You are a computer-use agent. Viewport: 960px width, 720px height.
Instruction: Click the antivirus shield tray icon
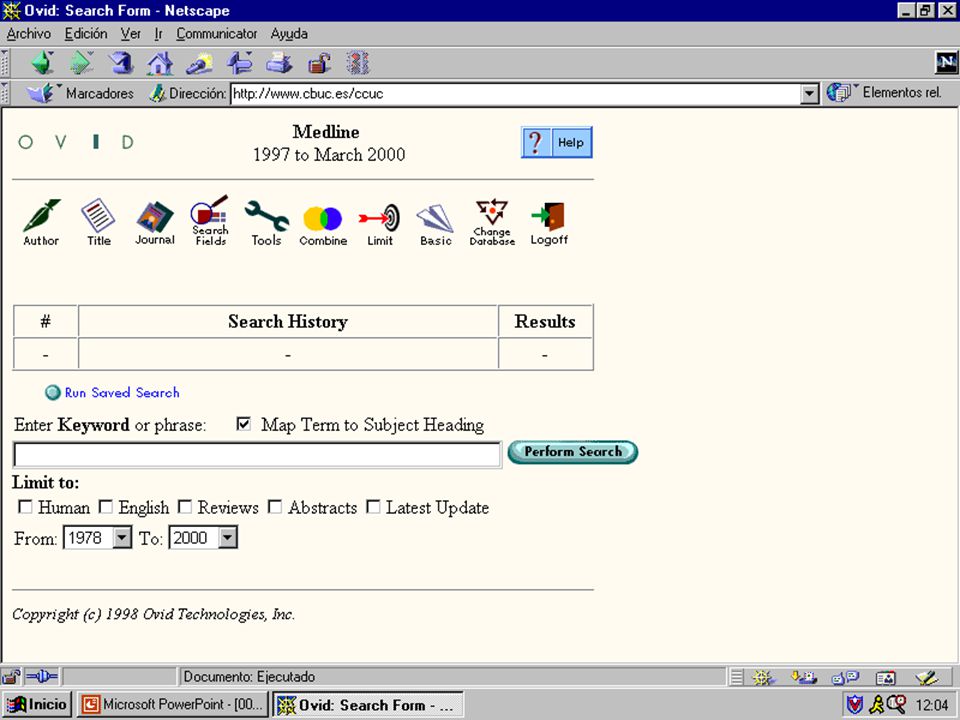(x=855, y=705)
